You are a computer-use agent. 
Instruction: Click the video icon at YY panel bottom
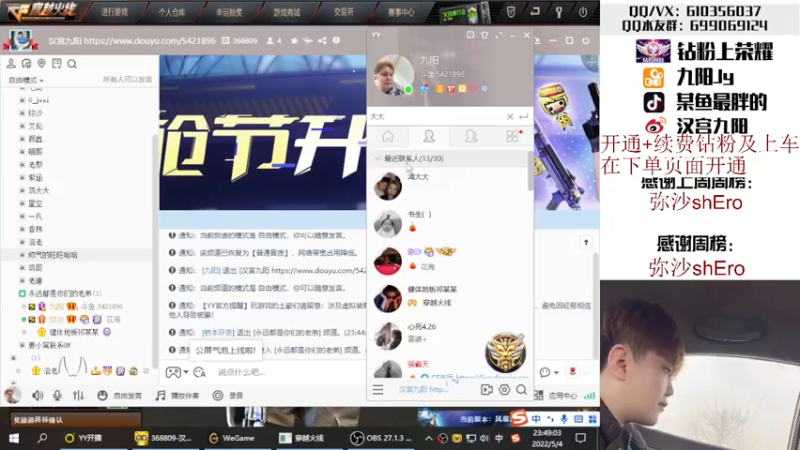pyautogui.click(x=487, y=390)
